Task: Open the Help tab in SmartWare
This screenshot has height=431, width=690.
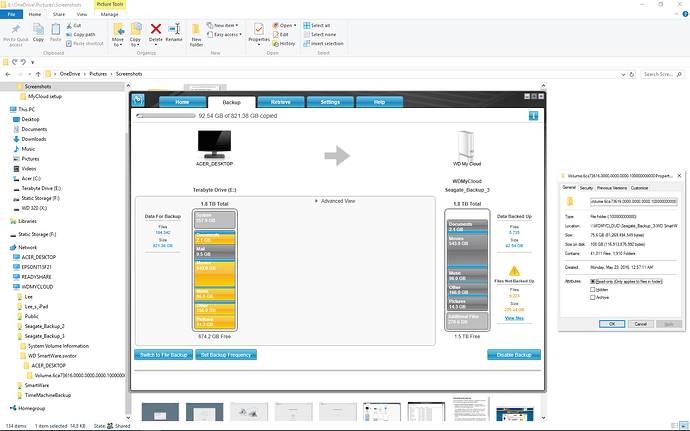Action: tap(379, 102)
